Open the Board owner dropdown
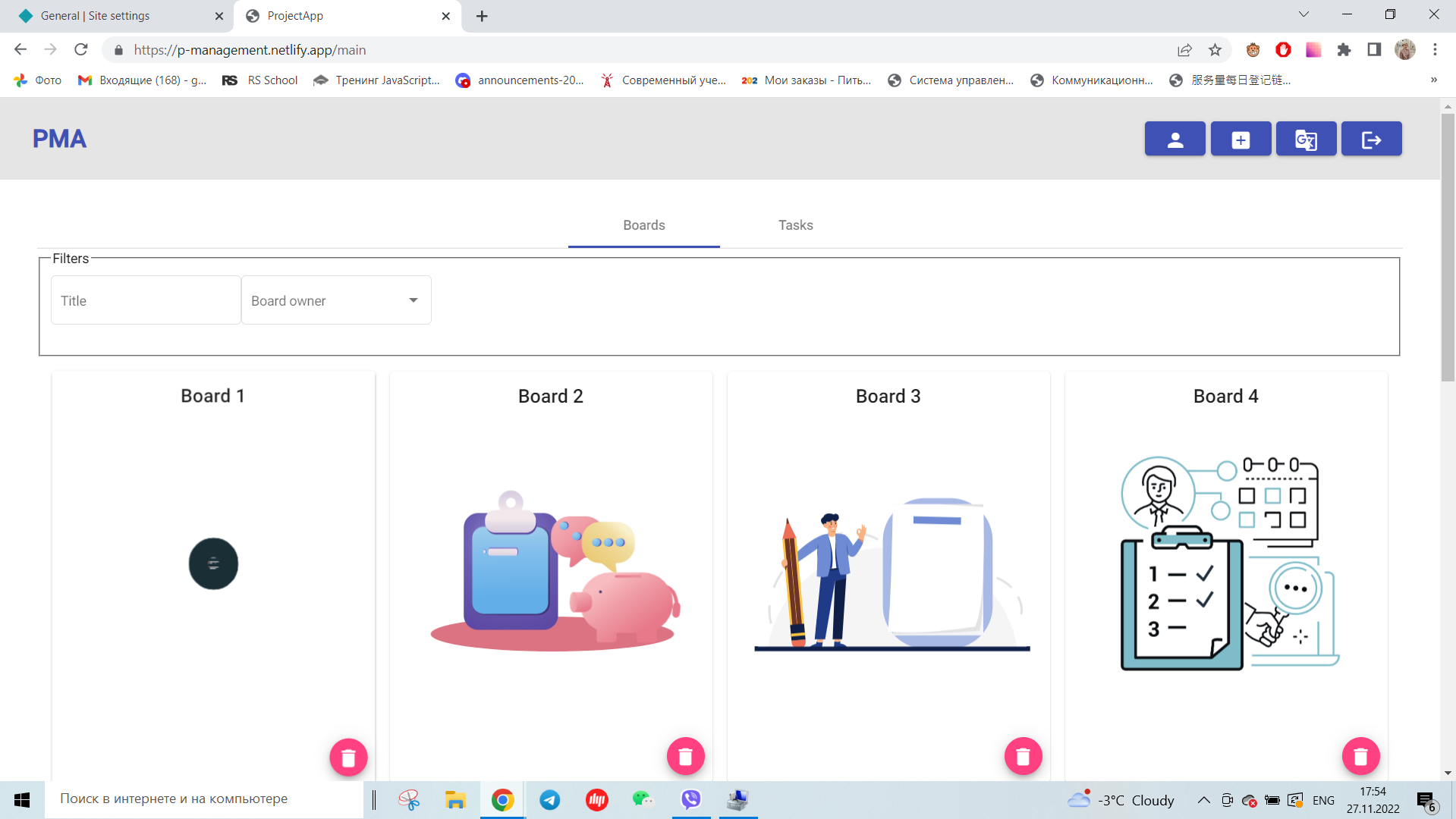The image size is (1456, 819). pyautogui.click(x=412, y=300)
